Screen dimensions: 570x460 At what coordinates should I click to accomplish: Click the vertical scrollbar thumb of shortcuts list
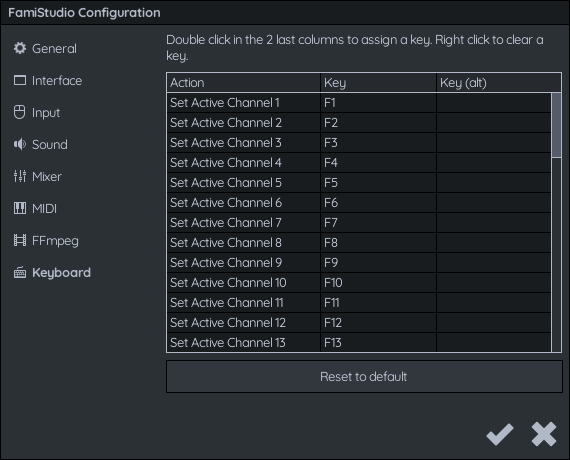(556, 125)
